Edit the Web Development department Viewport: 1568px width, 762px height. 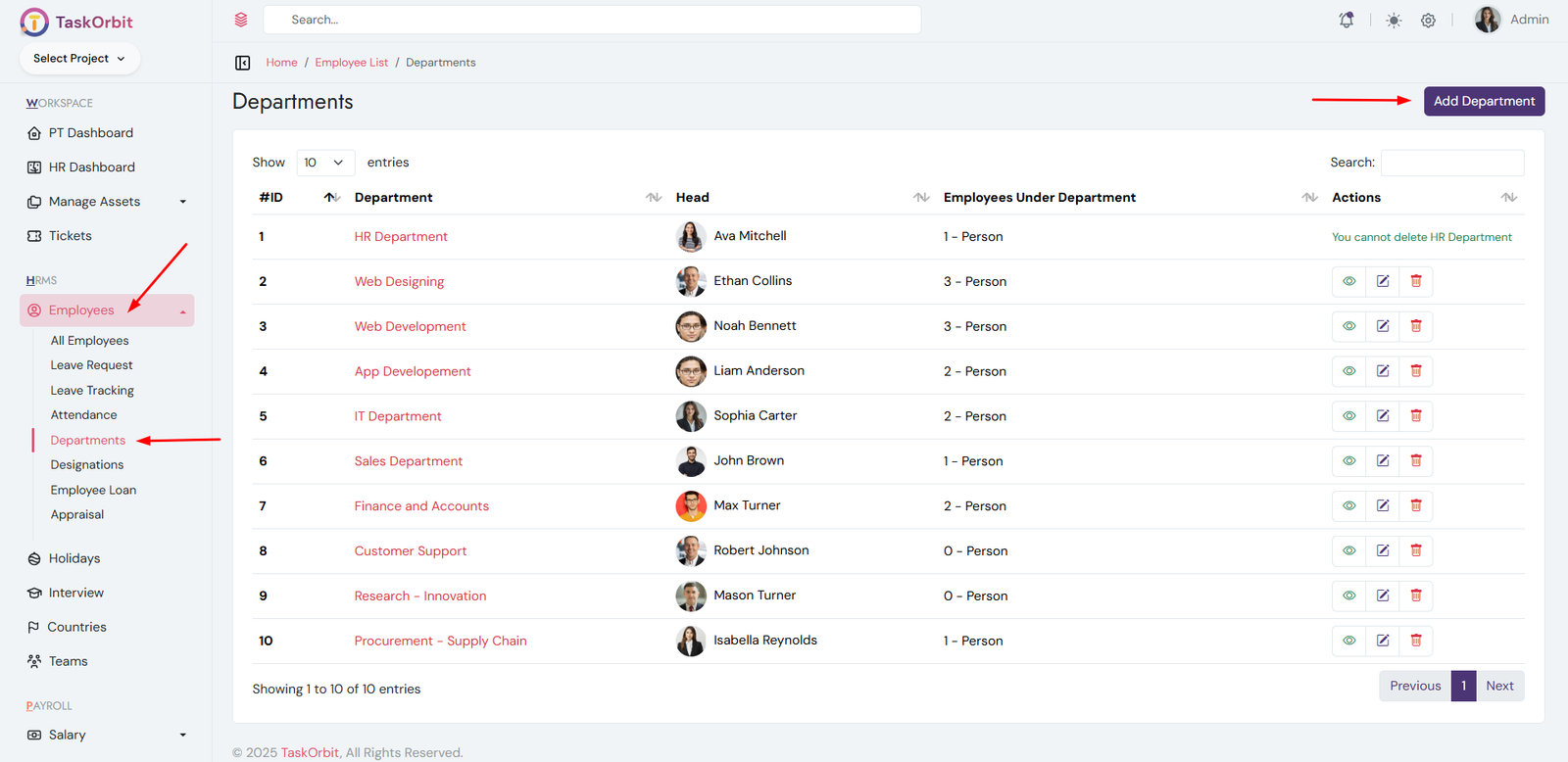(1383, 326)
